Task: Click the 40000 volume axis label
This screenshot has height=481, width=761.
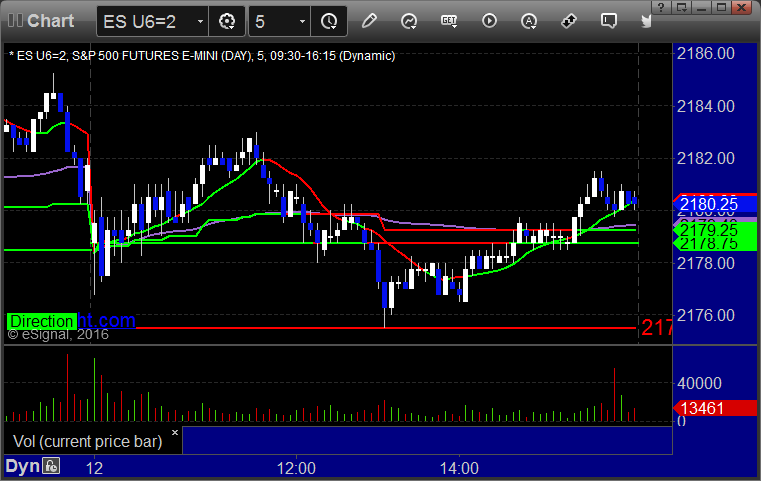Action: click(699, 383)
